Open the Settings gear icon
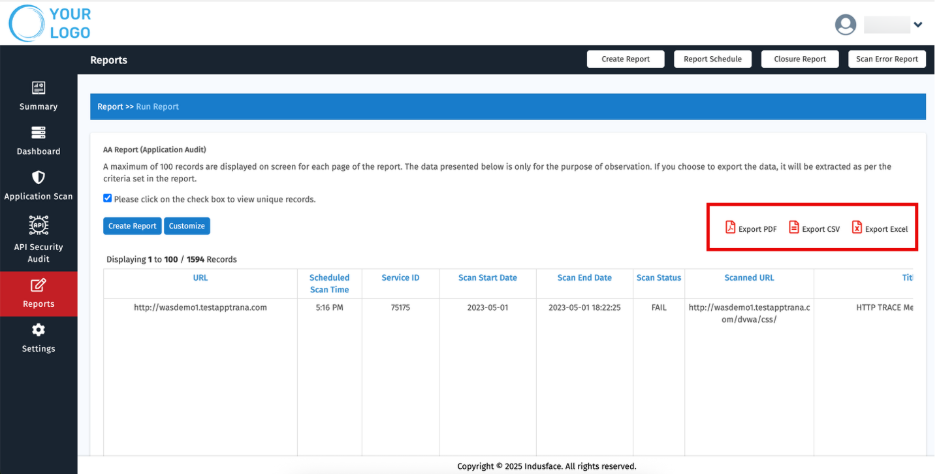This screenshot has height=474, width=936. coord(38,330)
